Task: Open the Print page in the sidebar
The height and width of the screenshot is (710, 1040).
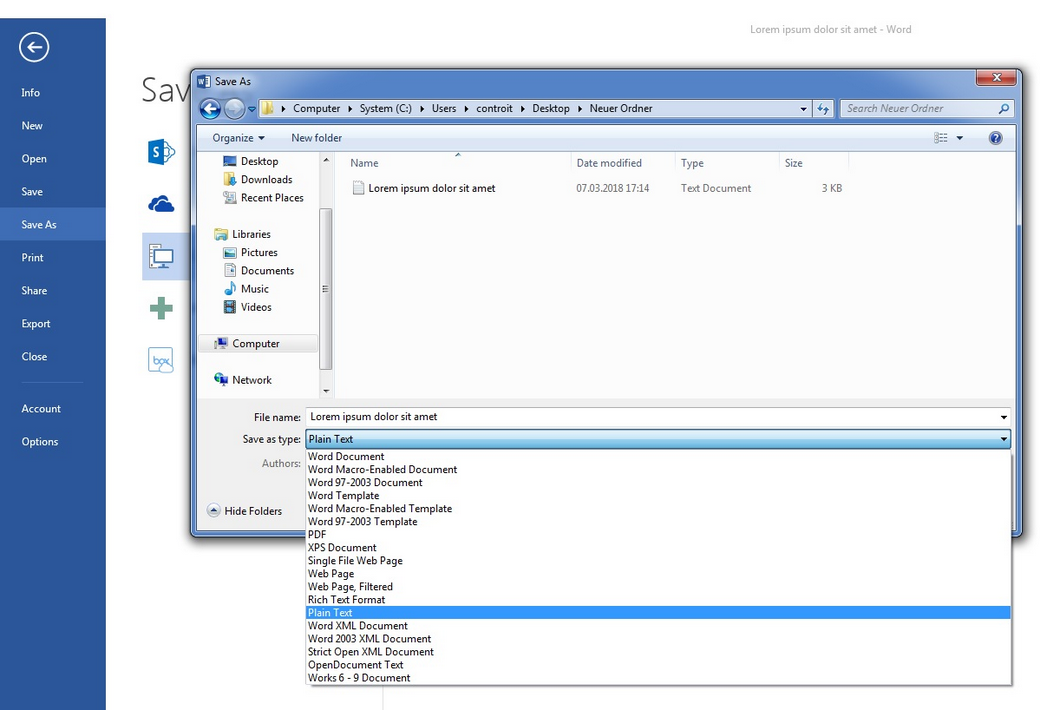Action: 33,258
